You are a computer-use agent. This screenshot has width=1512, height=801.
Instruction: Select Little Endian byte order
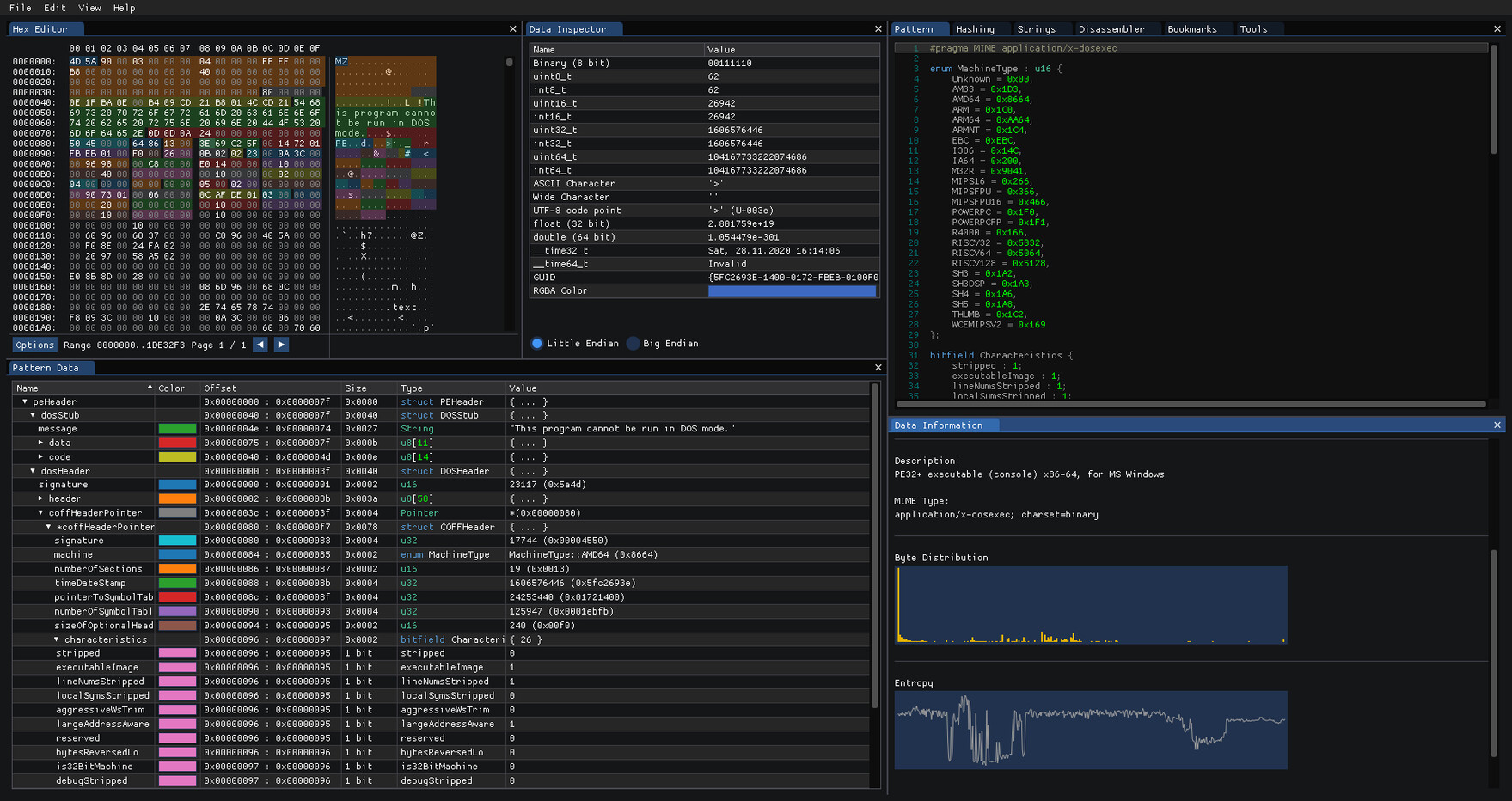[537, 344]
